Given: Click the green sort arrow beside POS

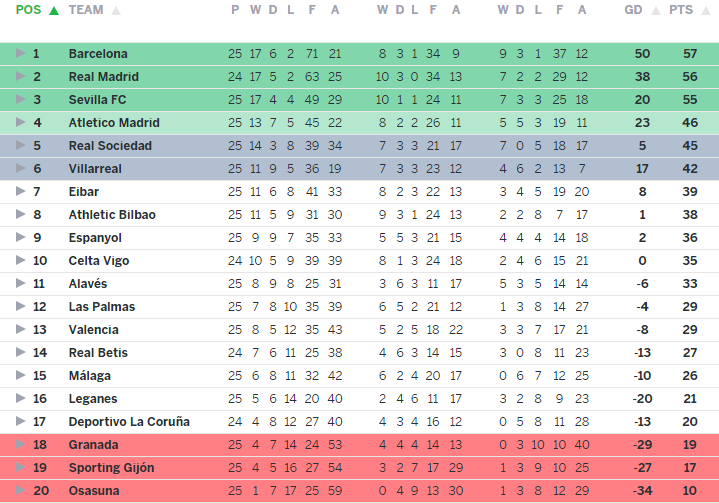Looking at the screenshot, I should pos(53,11).
